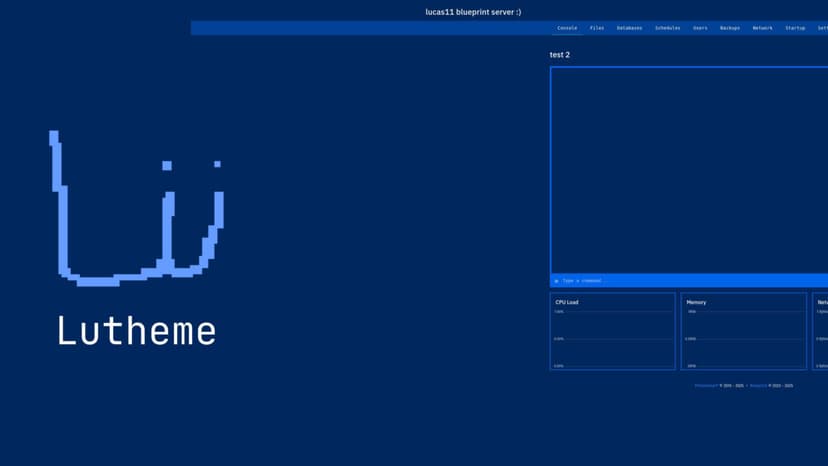Image resolution: width=828 pixels, height=466 pixels.
Task: Open the partially visible Settings tab
Action: click(822, 28)
